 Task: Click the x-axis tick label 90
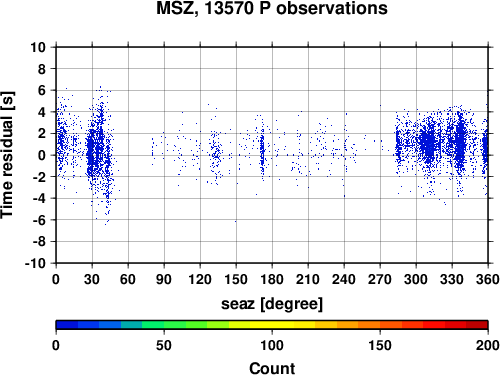164,279
